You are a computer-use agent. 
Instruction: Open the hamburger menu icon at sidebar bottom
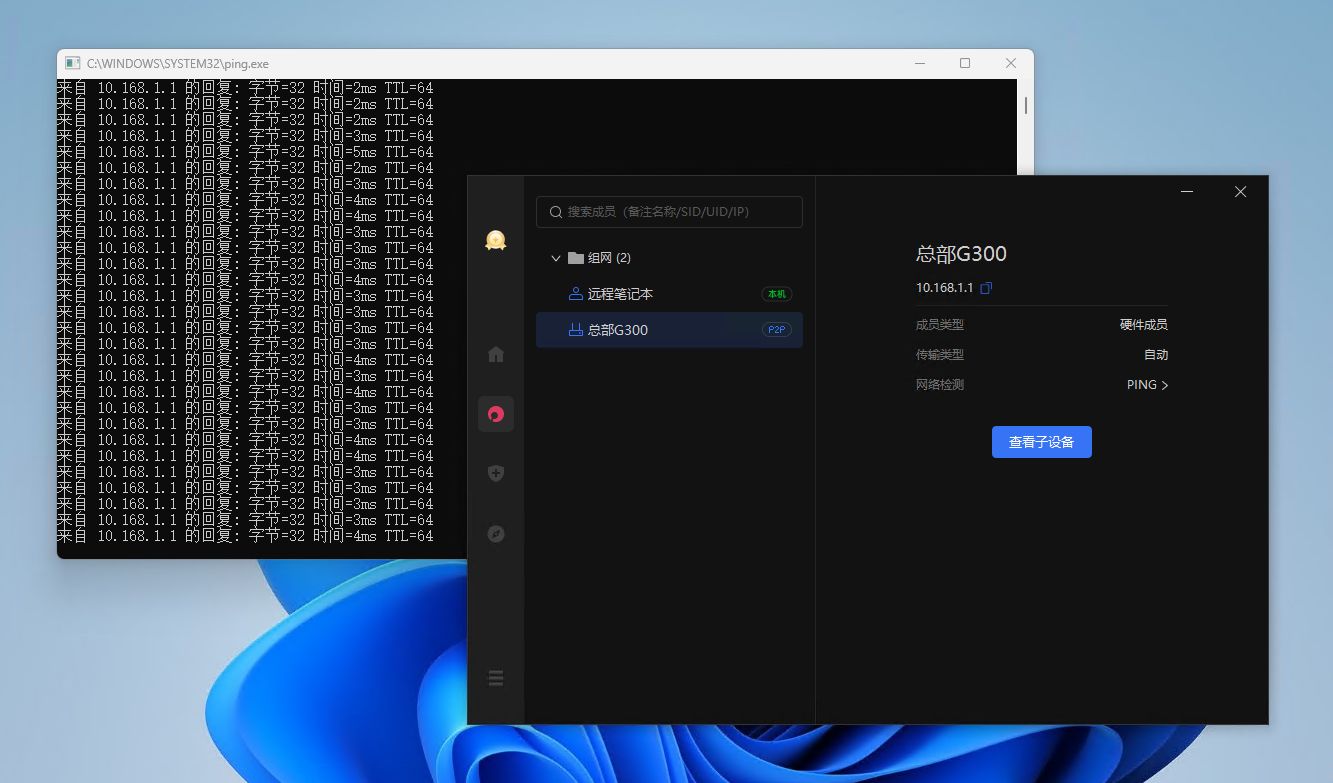coord(496,679)
